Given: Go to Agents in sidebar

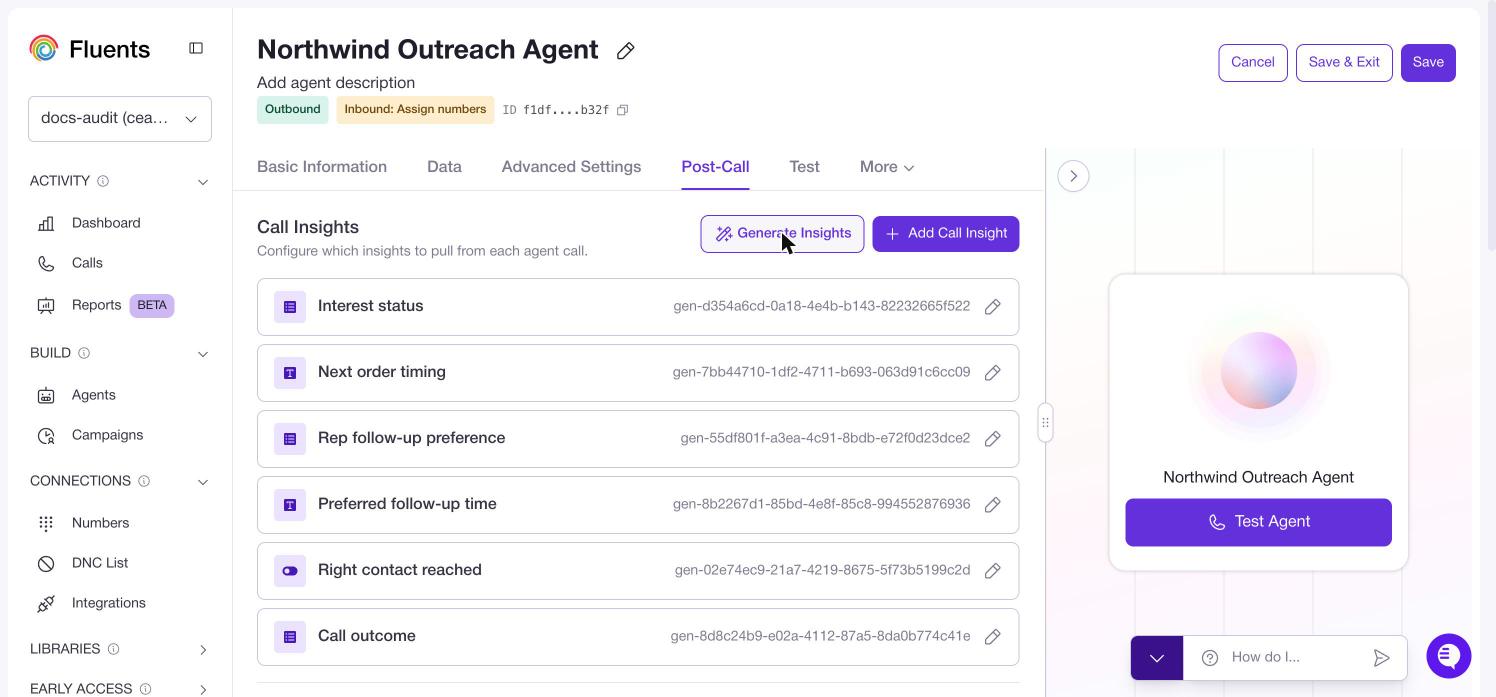Looking at the screenshot, I should 94,395.
